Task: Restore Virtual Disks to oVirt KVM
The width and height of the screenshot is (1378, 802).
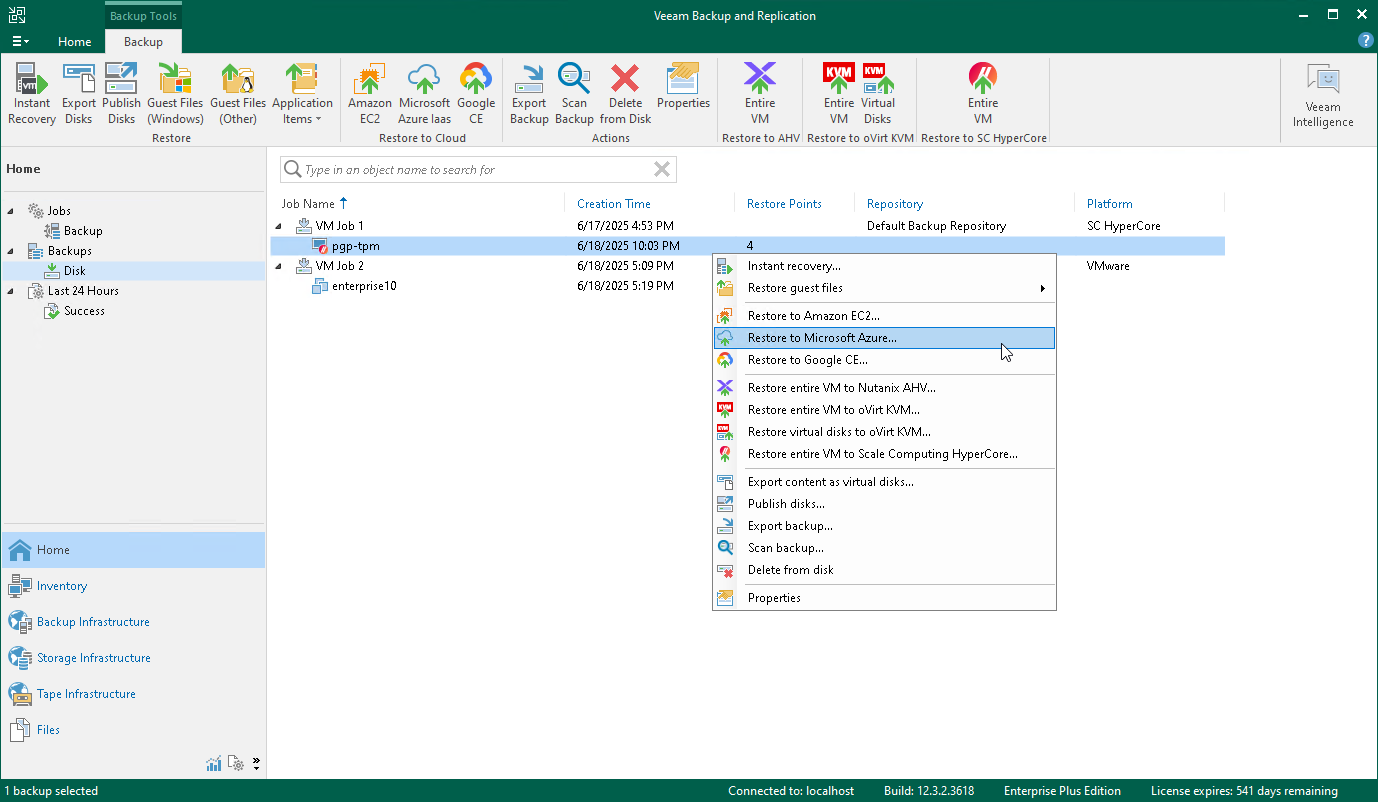Action: coord(878,94)
